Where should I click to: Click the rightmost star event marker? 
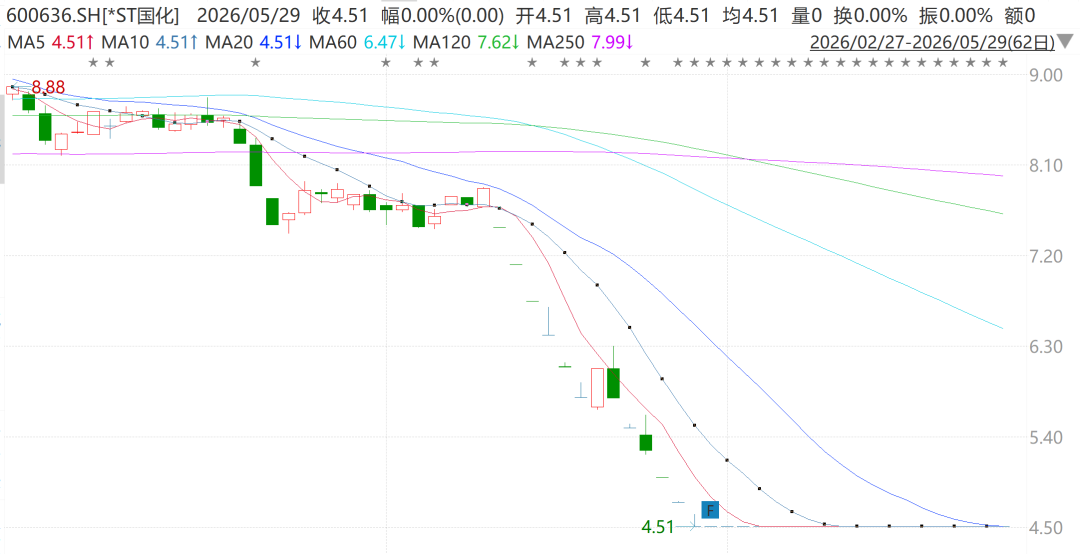pos(1003,63)
